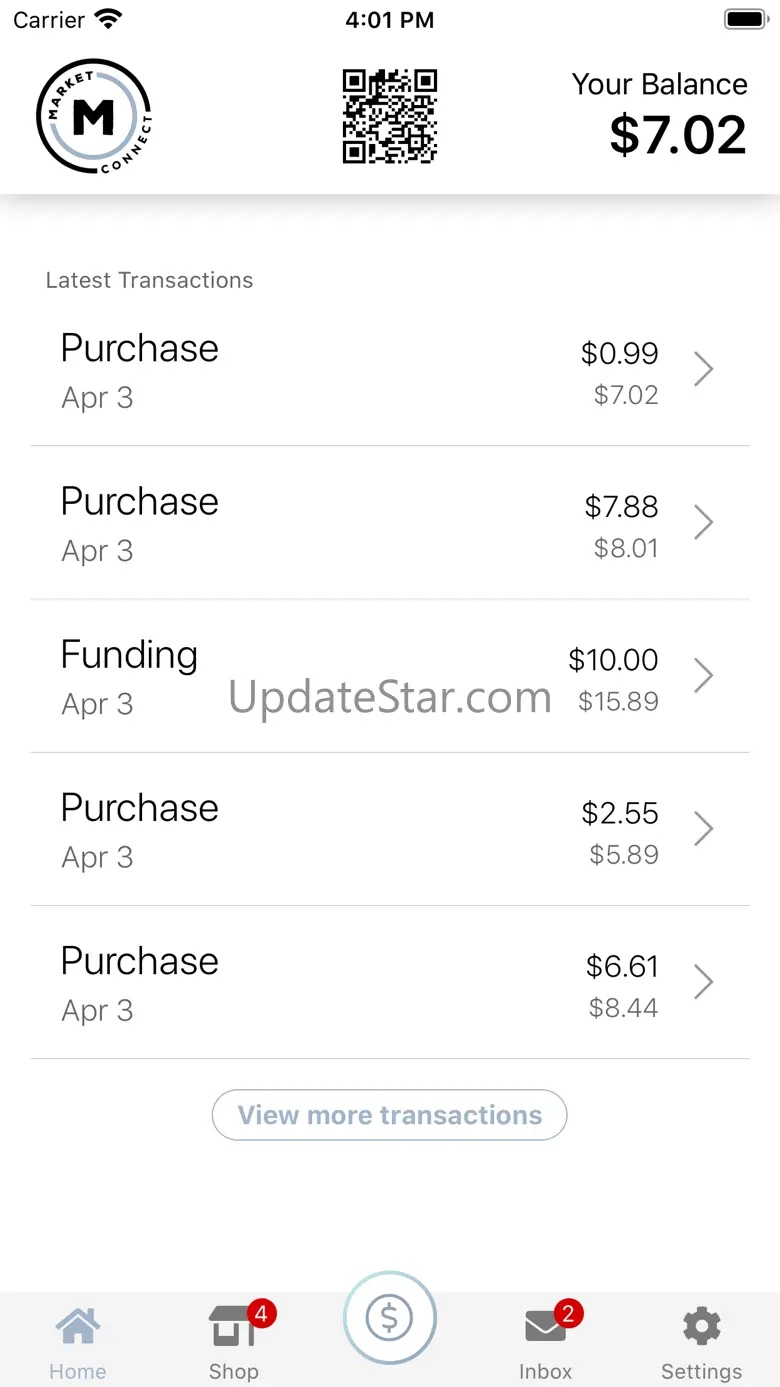Viewport: 780px width, 1387px height.
Task: Open the QR code in header
Action: point(390,116)
